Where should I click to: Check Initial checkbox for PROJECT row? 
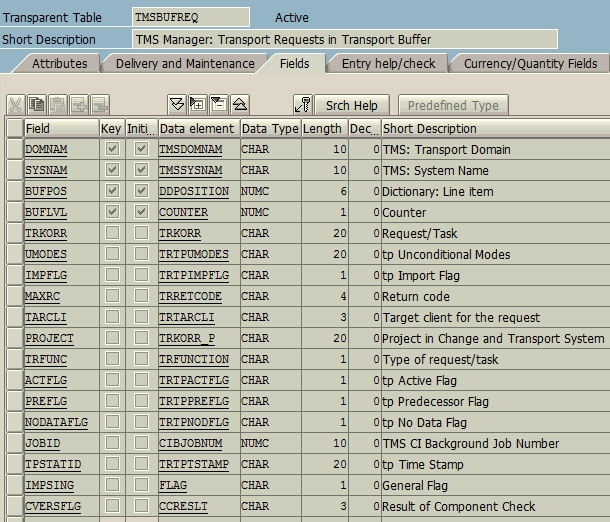pos(141,338)
